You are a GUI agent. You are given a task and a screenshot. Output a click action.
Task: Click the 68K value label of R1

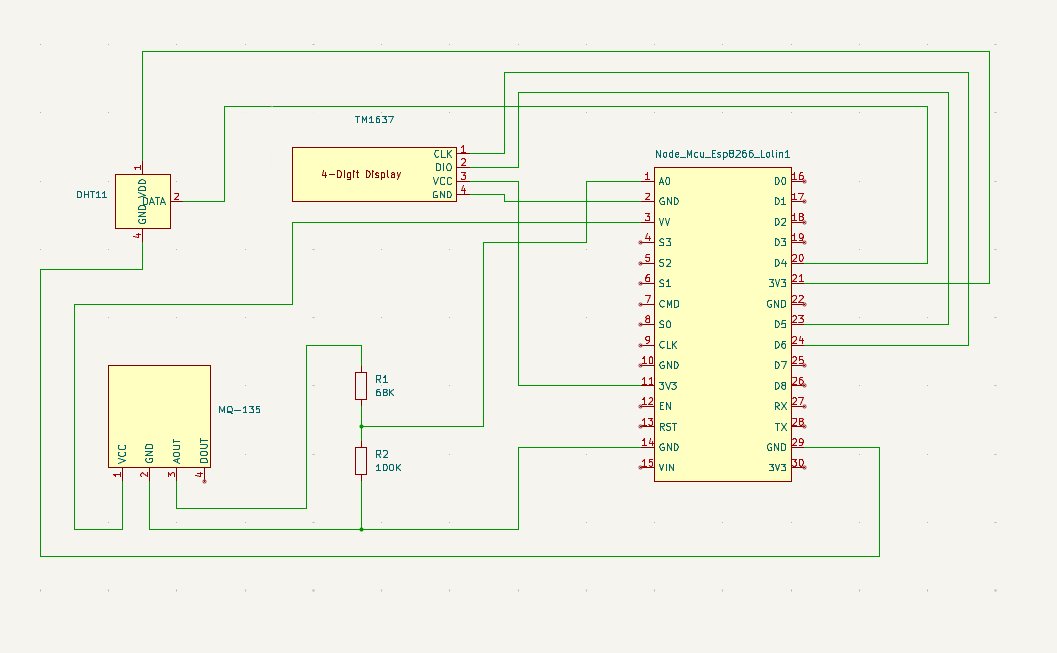click(x=385, y=393)
